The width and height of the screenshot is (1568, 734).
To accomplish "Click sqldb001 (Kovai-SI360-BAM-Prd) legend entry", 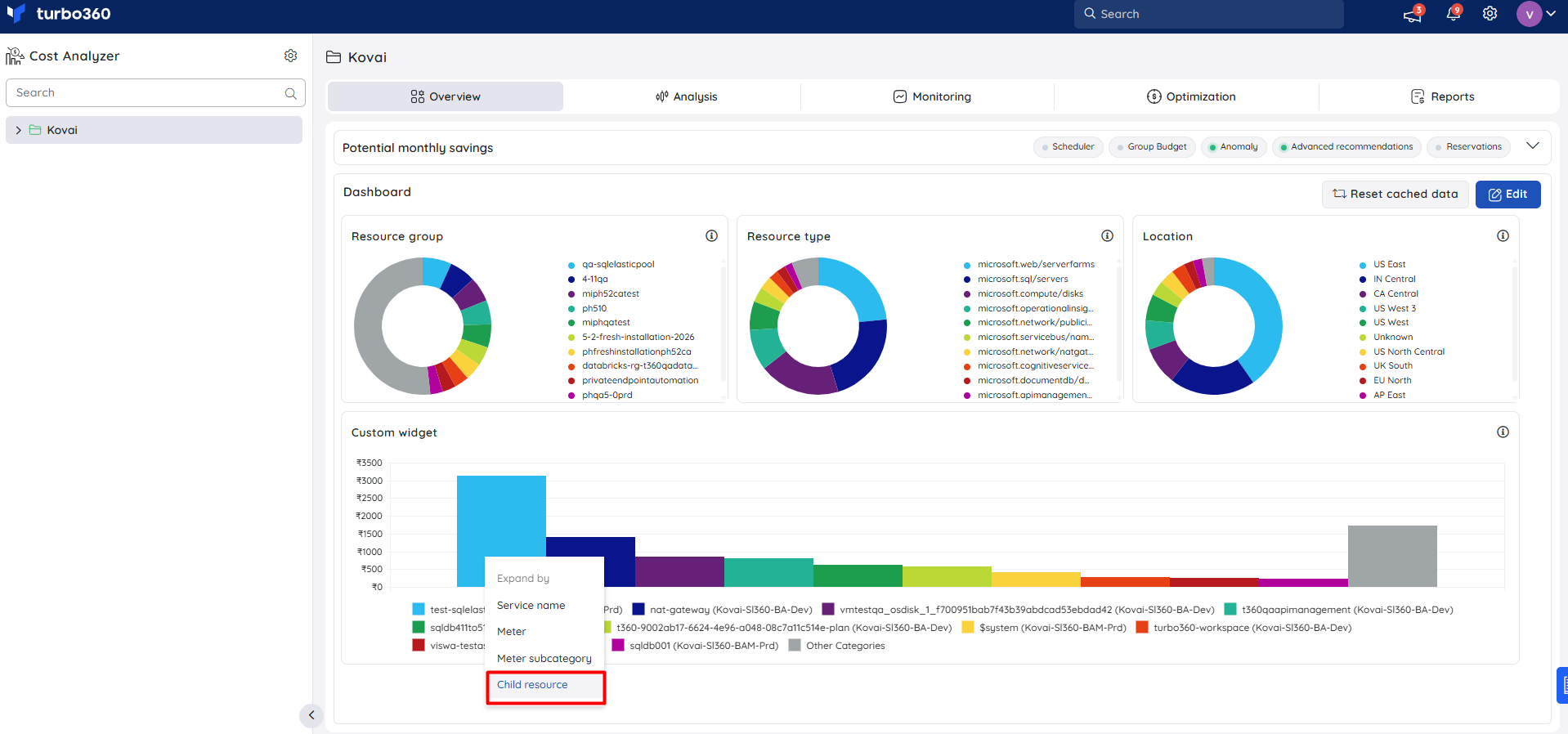I will tap(695, 646).
